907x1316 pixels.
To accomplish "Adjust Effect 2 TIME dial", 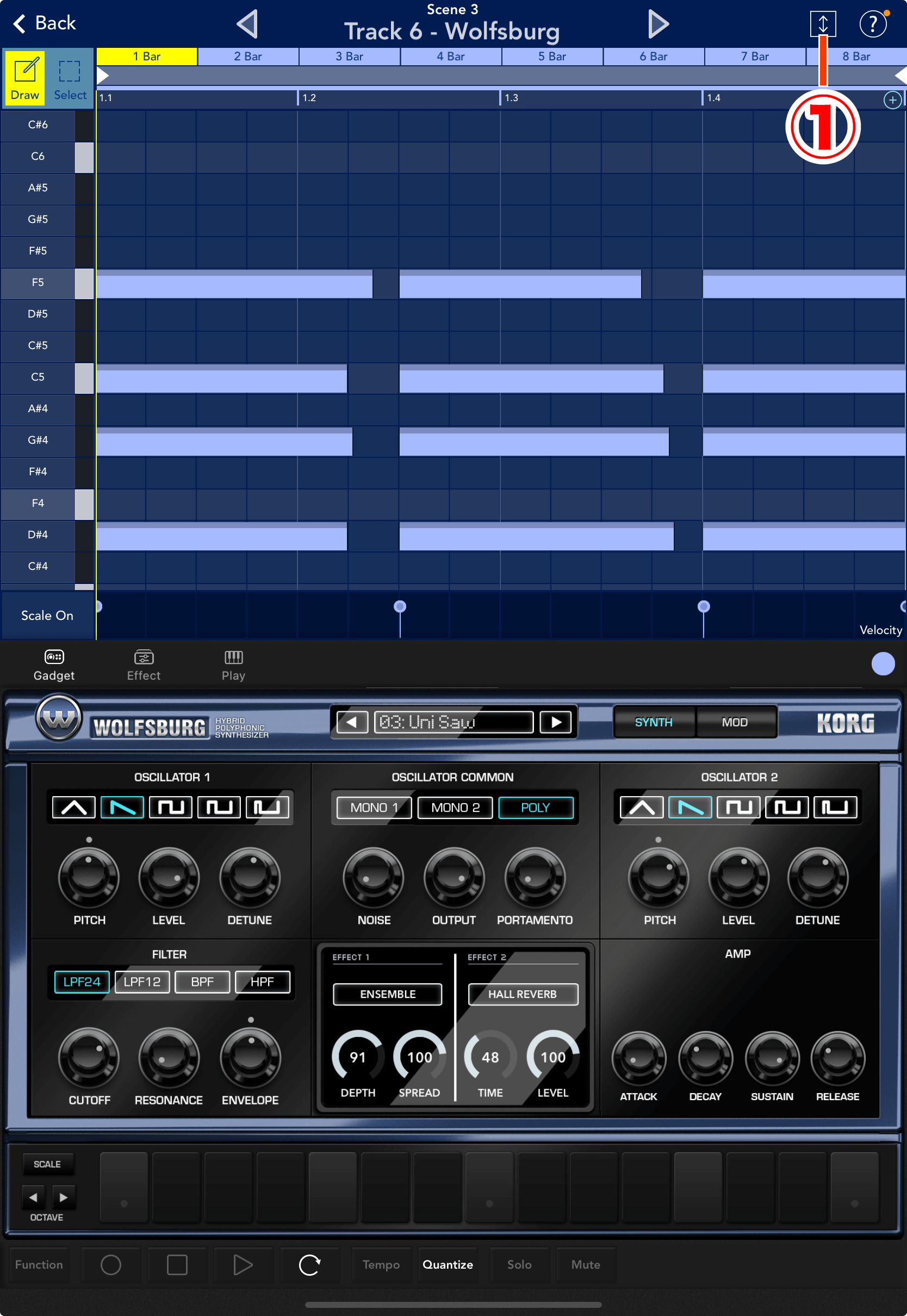I will coord(490,1056).
